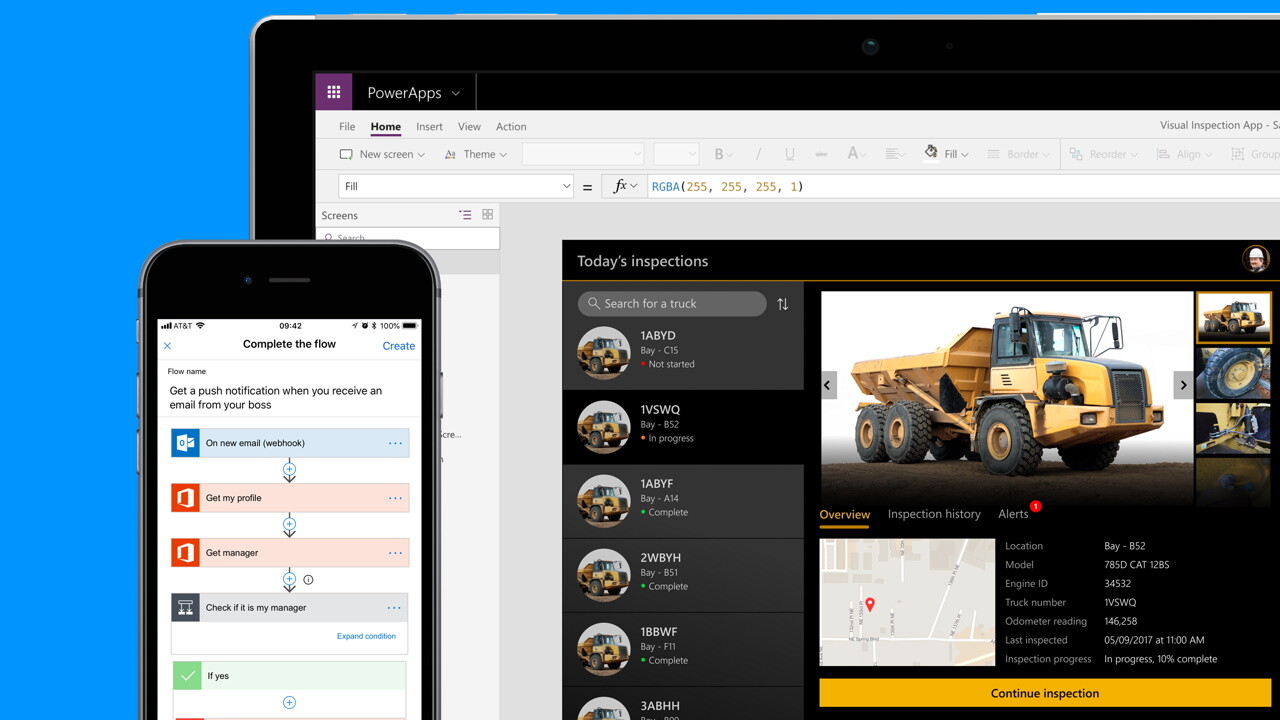Switch Screens panel to tree list view
This screenshot has height=720, width=1280.
tap(465, 215)
